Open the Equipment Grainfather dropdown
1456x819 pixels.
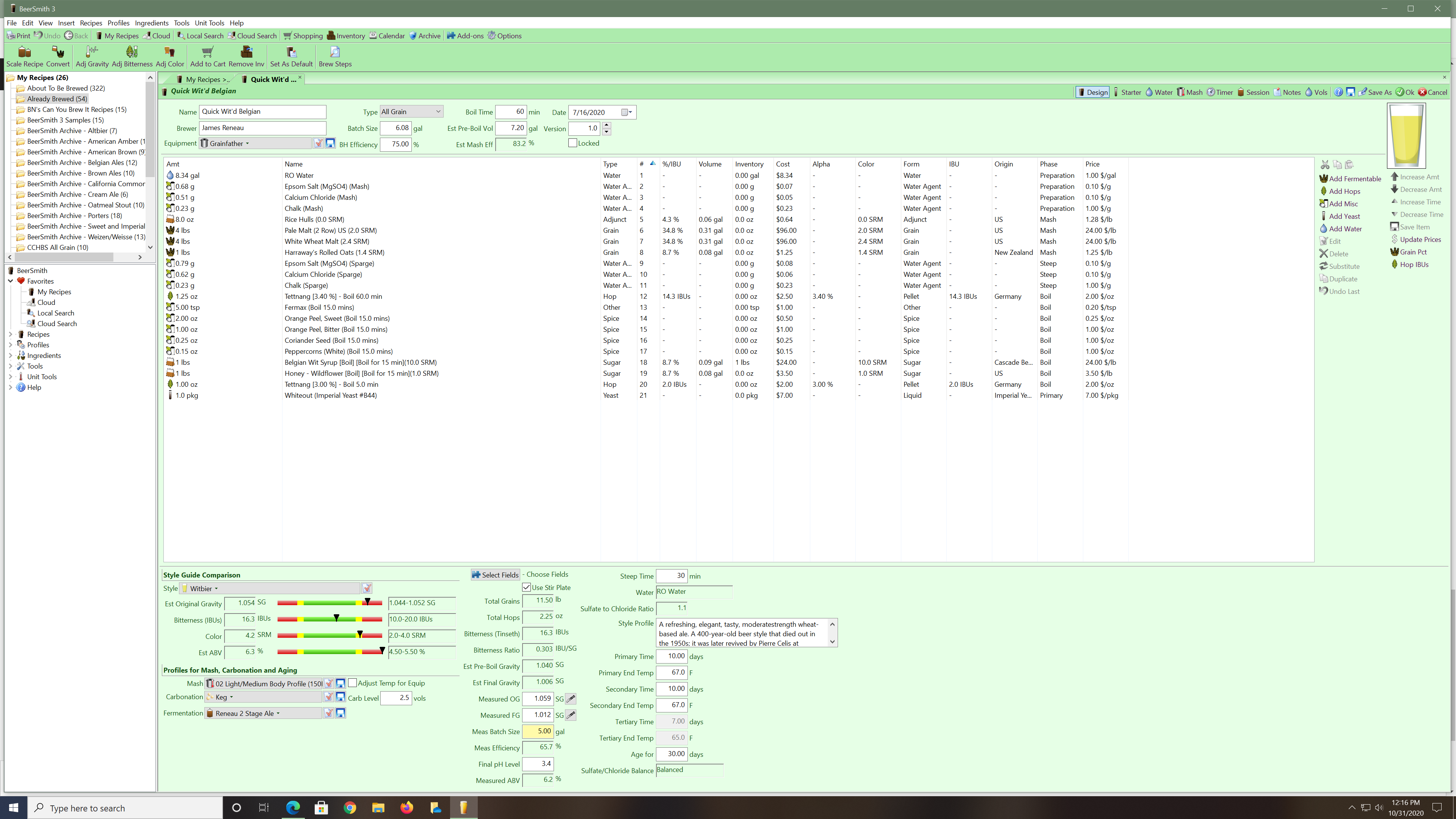(255, 144)
